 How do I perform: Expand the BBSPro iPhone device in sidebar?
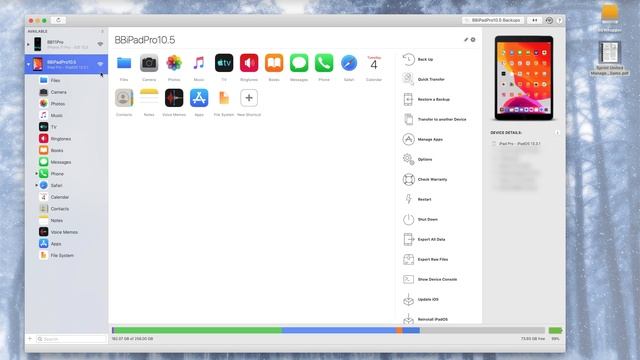(28, 44)
